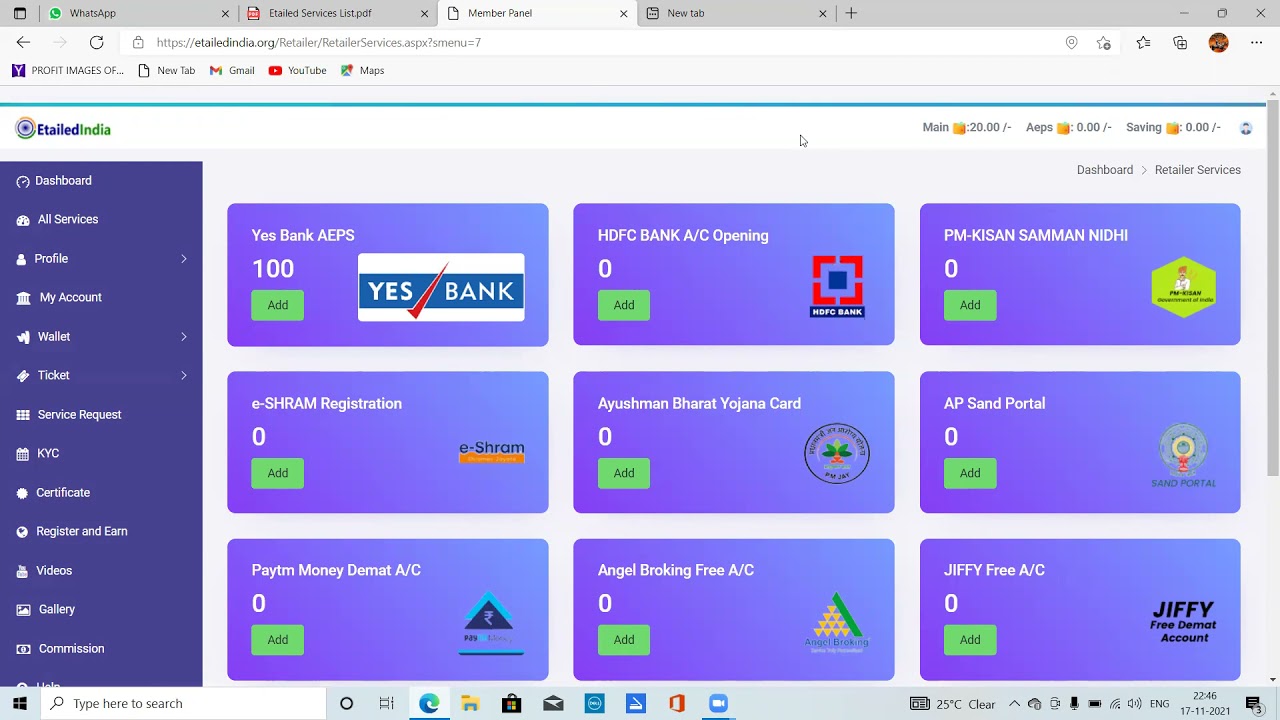The width and height of the screenshot is (1280, 720).
Task: Open Zoom from the taskbar
Action: [718, 703]
